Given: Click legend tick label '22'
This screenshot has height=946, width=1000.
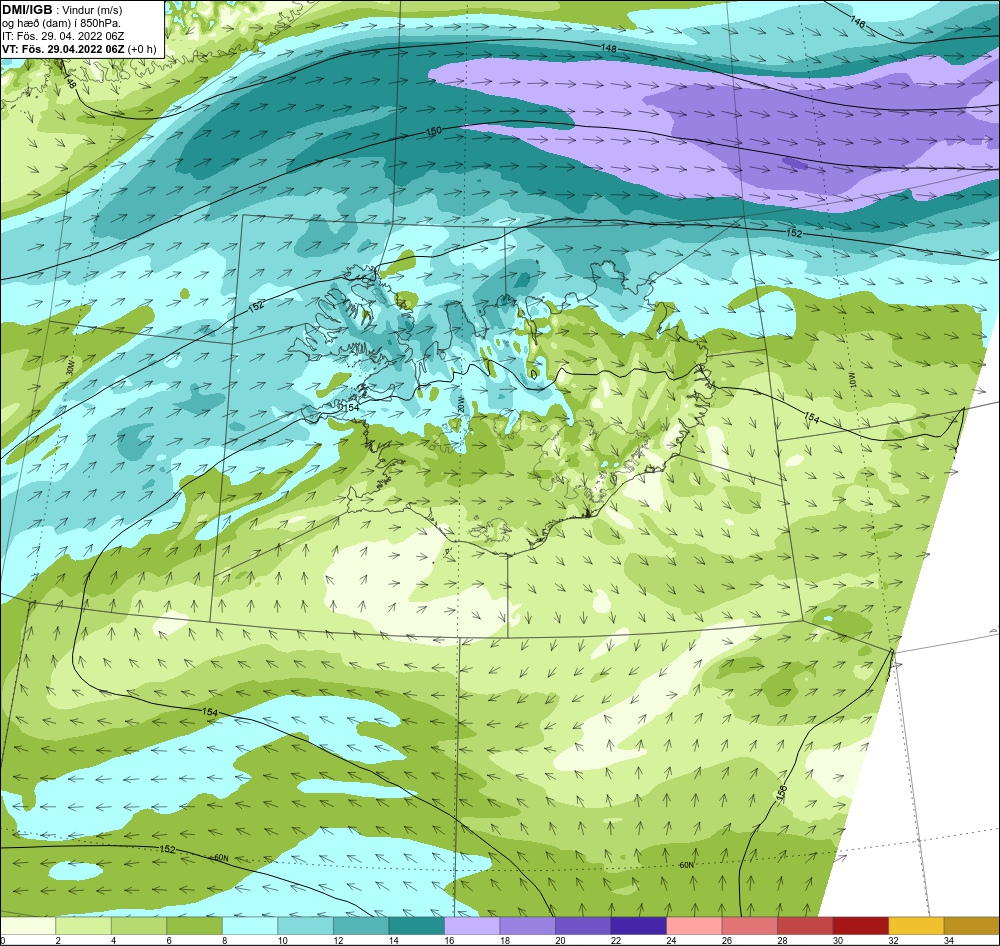Looking at the screenshot, I should click(616, 940).
